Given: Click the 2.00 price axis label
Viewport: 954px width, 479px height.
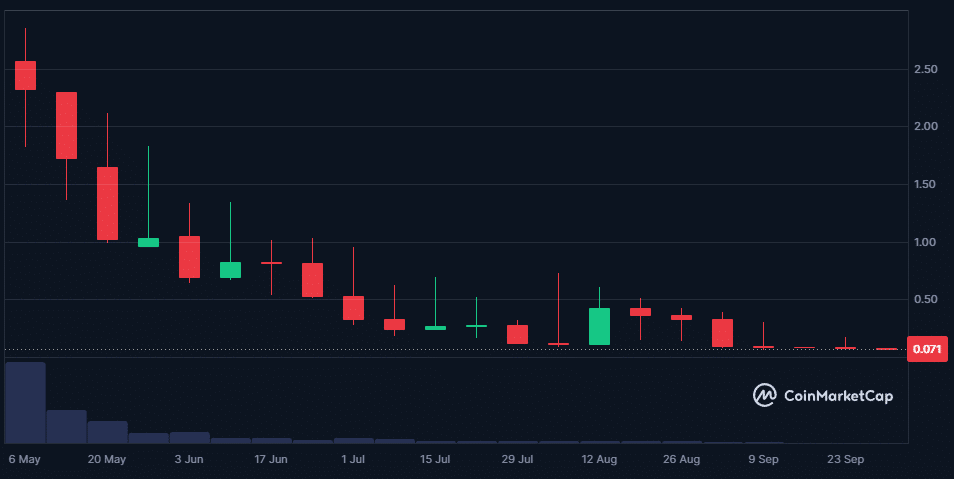Looking at the screenshot, I should (x=924, y=127).
